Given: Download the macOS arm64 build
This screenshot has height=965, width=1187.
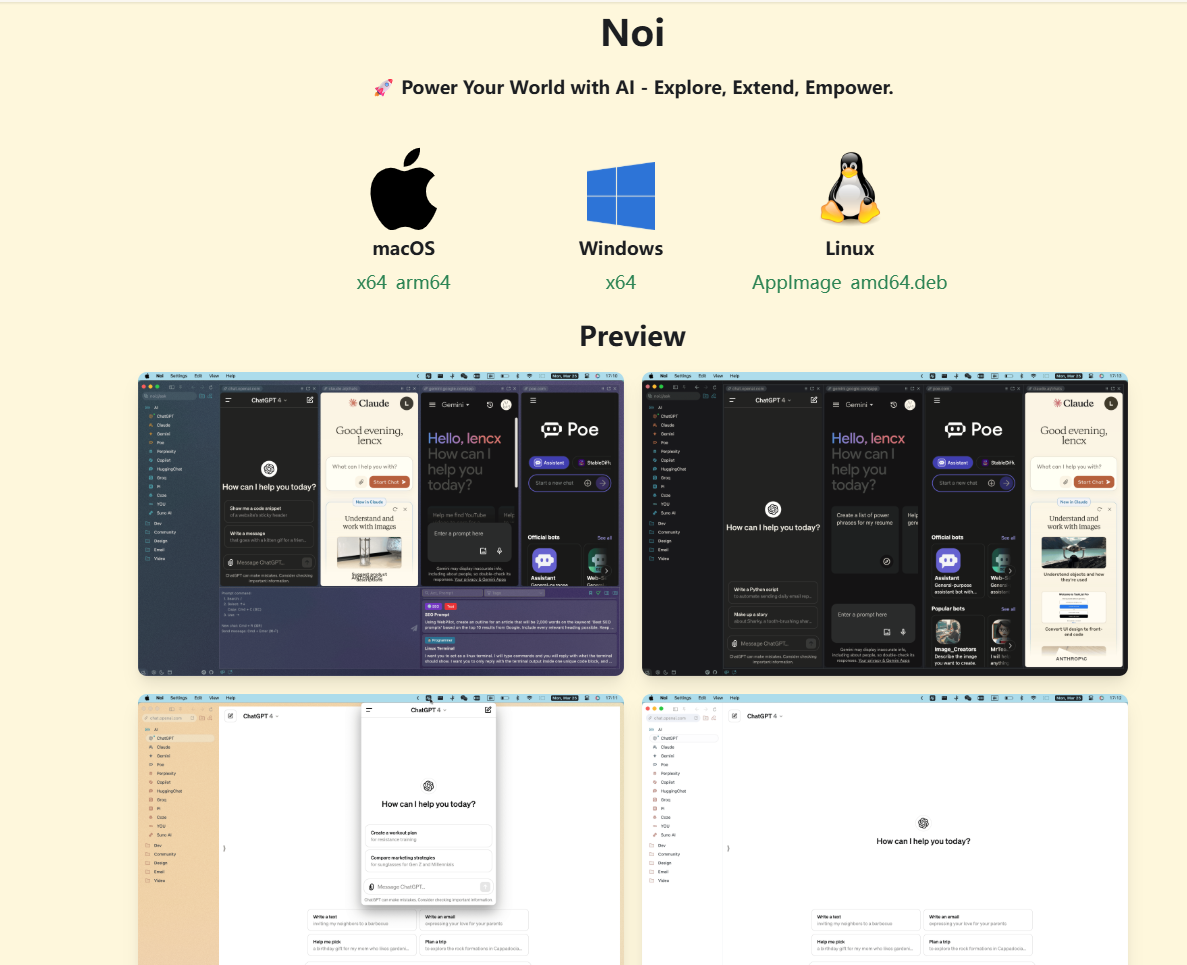Looking at the screenshot, I should 423,282.
